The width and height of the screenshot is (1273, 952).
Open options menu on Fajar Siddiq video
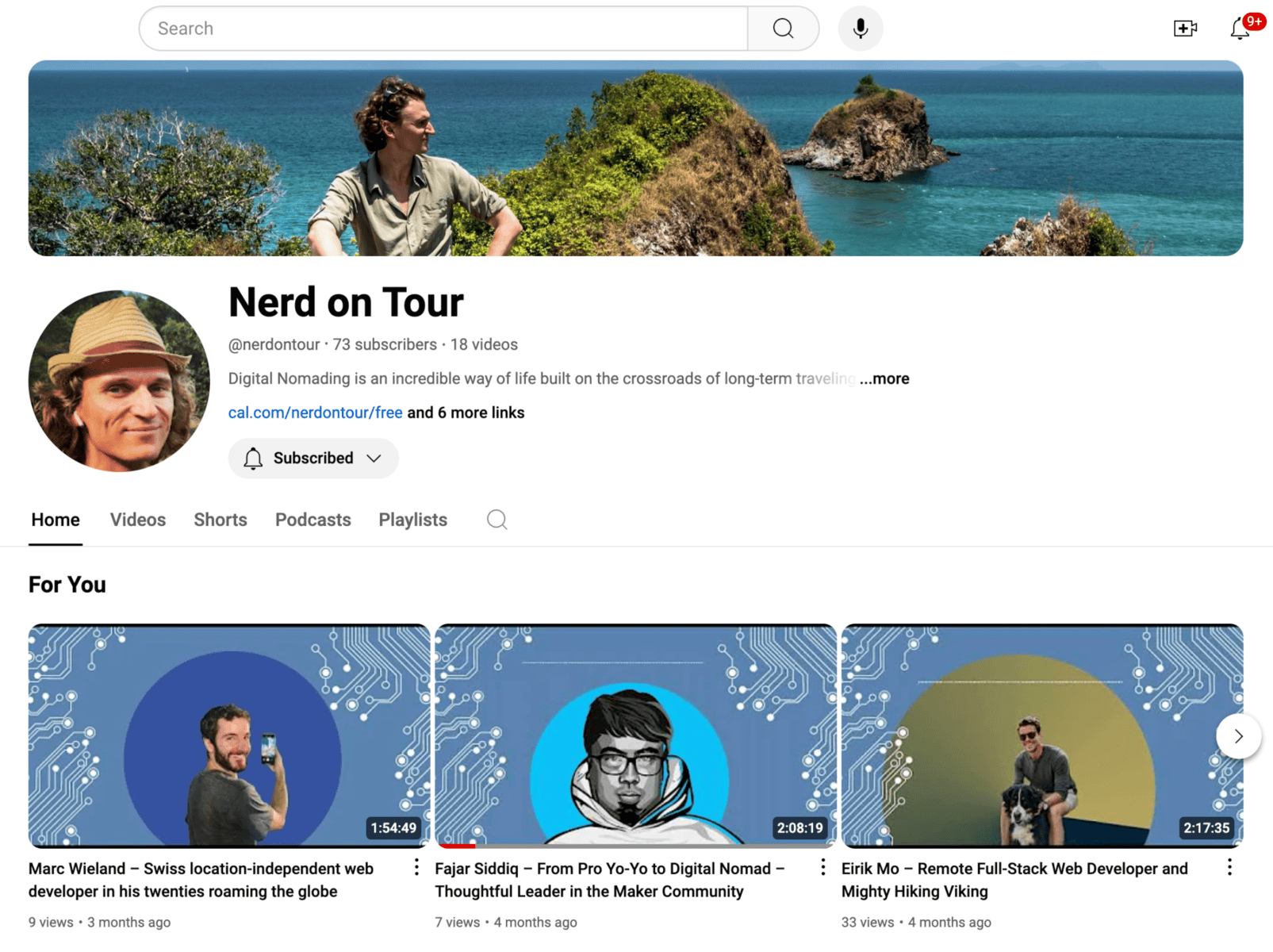822,868
